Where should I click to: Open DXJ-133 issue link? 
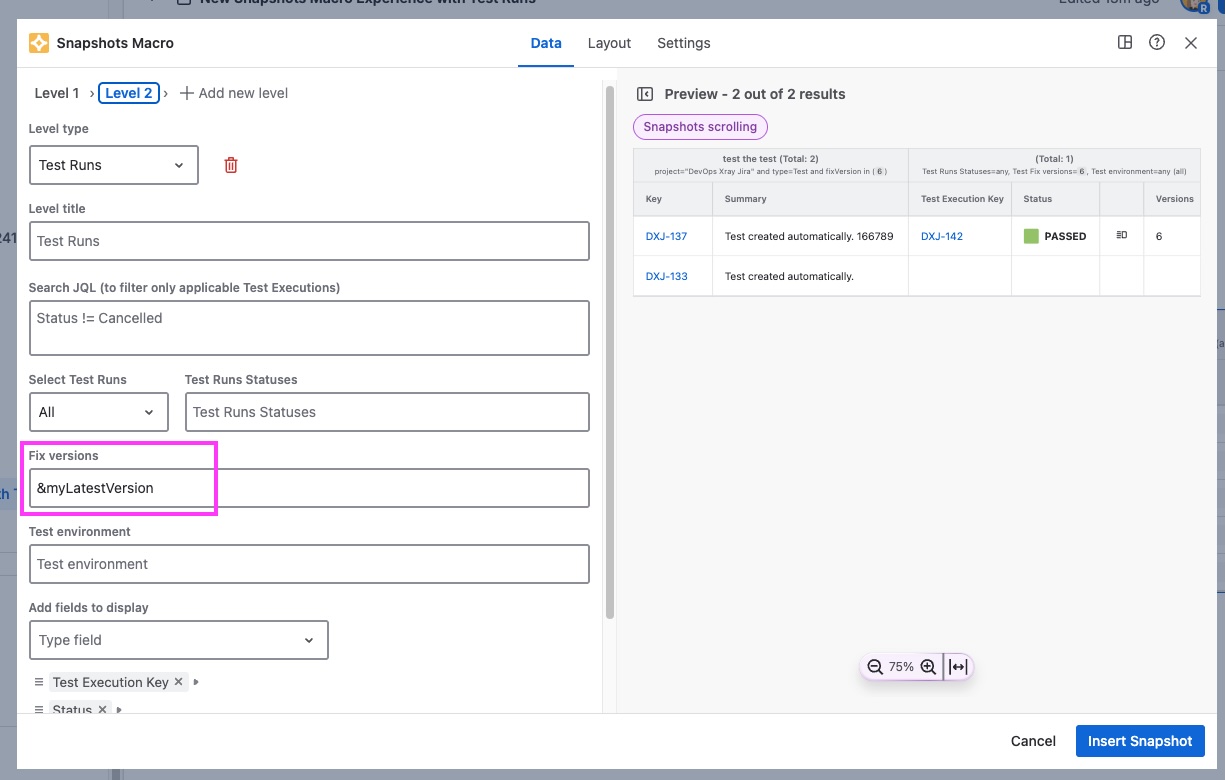tap(666, 276)
